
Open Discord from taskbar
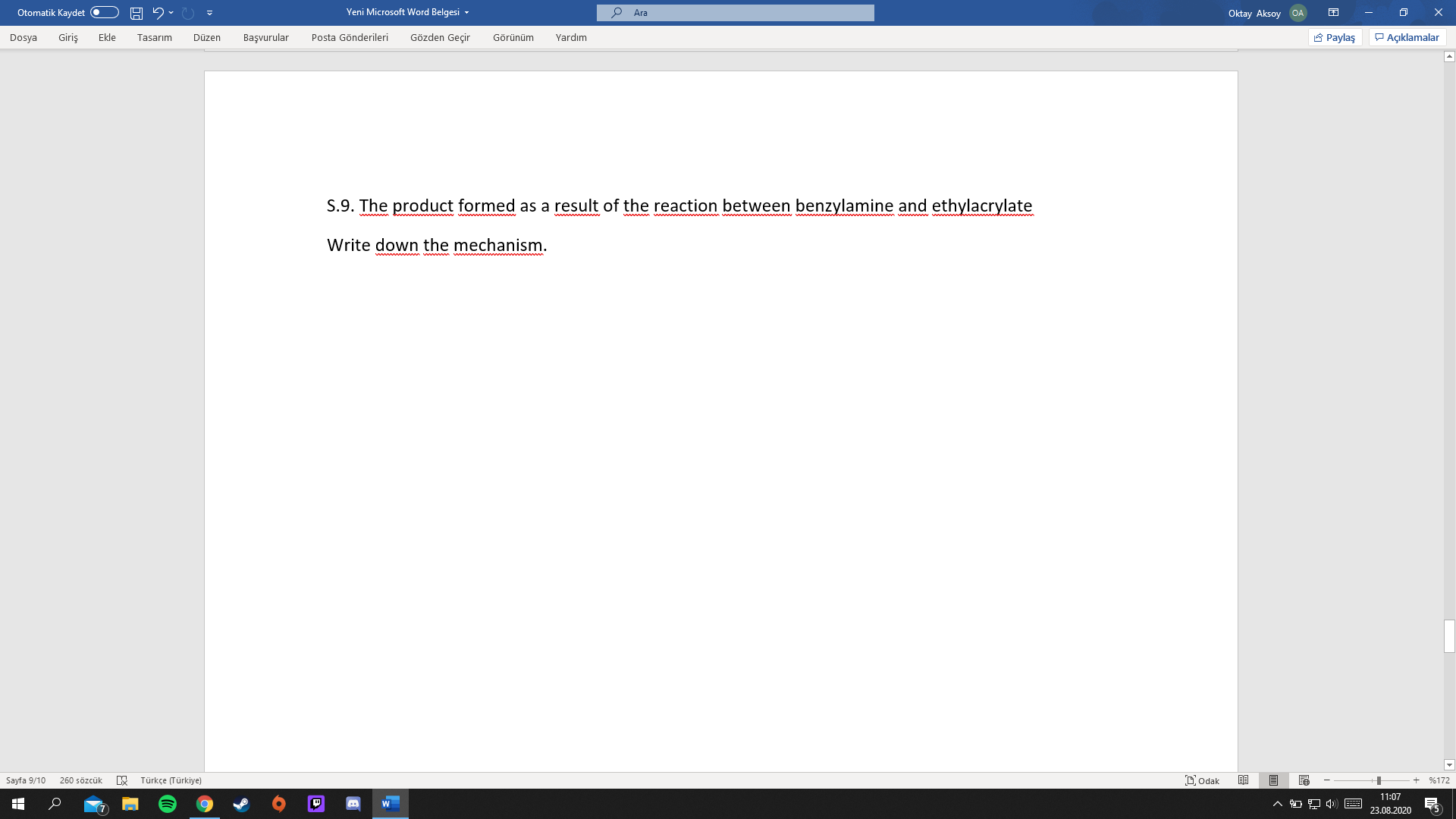point(353,804)
